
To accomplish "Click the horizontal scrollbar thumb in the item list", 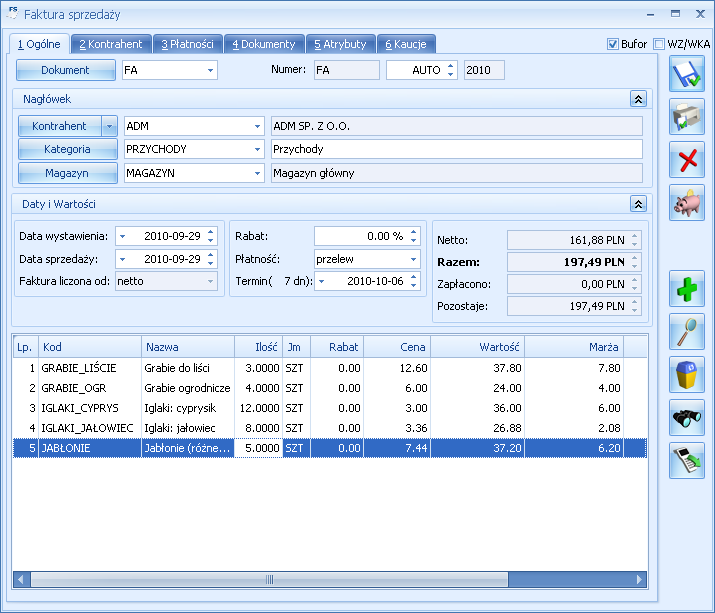I will [269, 580].
